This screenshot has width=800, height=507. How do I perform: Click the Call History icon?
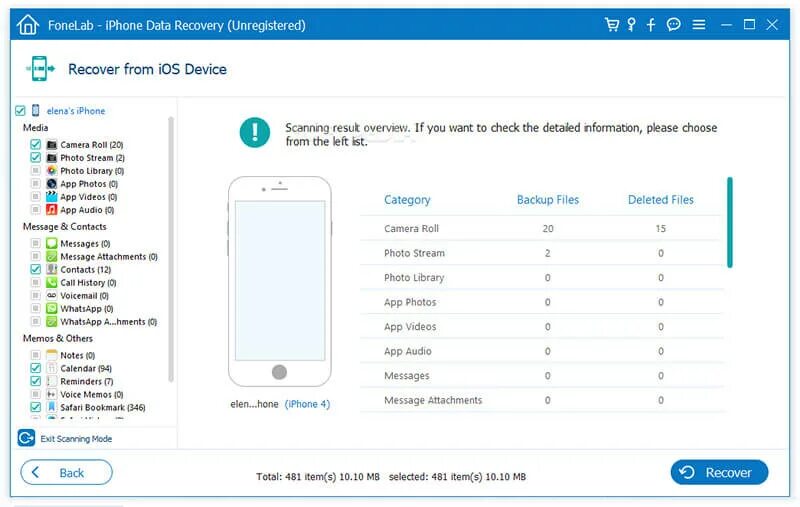pyautogui.click(x=52, y=283)
